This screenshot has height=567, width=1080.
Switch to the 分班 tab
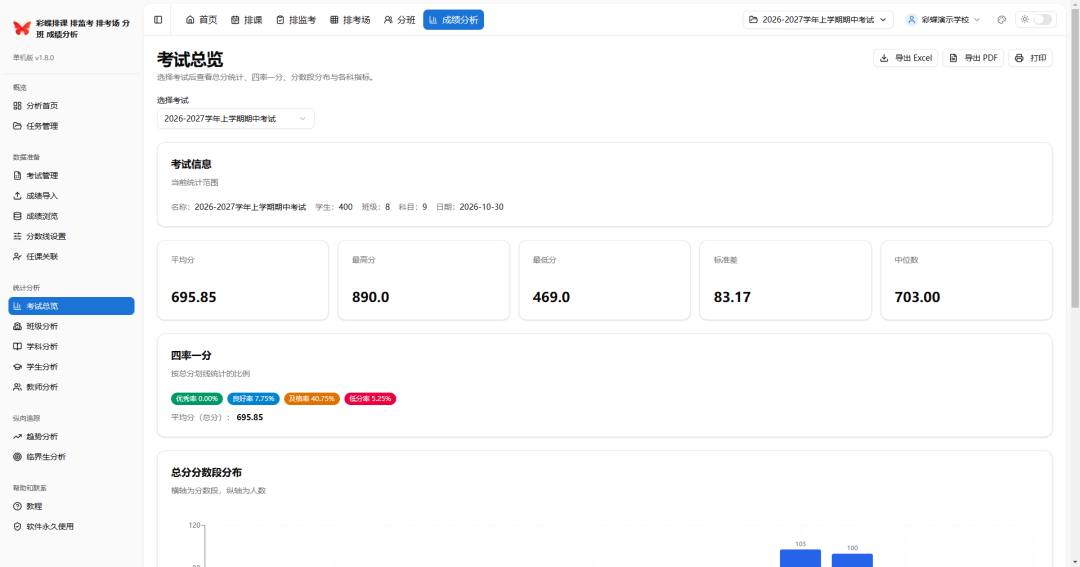399,20
